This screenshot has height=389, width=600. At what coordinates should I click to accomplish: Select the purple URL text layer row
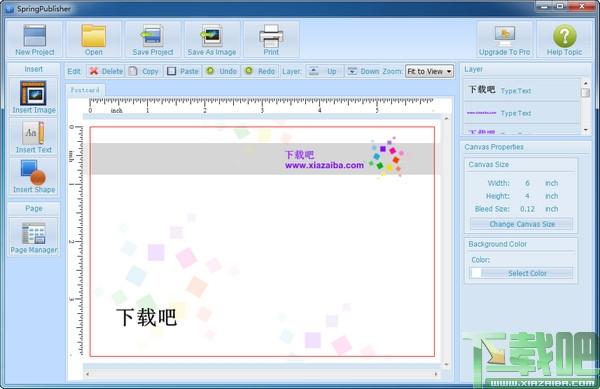click(522, 113)
